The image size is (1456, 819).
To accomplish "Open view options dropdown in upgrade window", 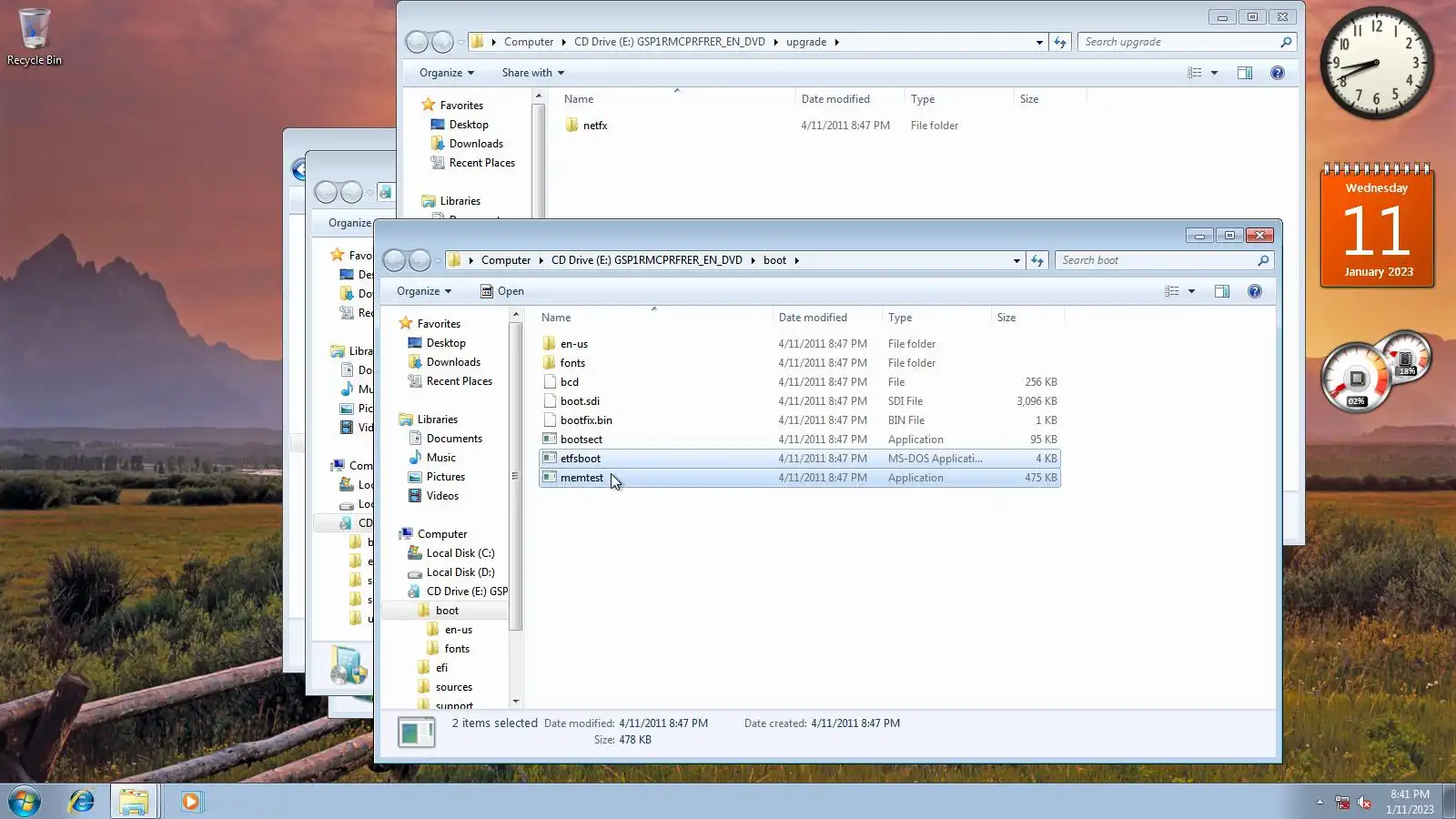I will point(1214,73).
